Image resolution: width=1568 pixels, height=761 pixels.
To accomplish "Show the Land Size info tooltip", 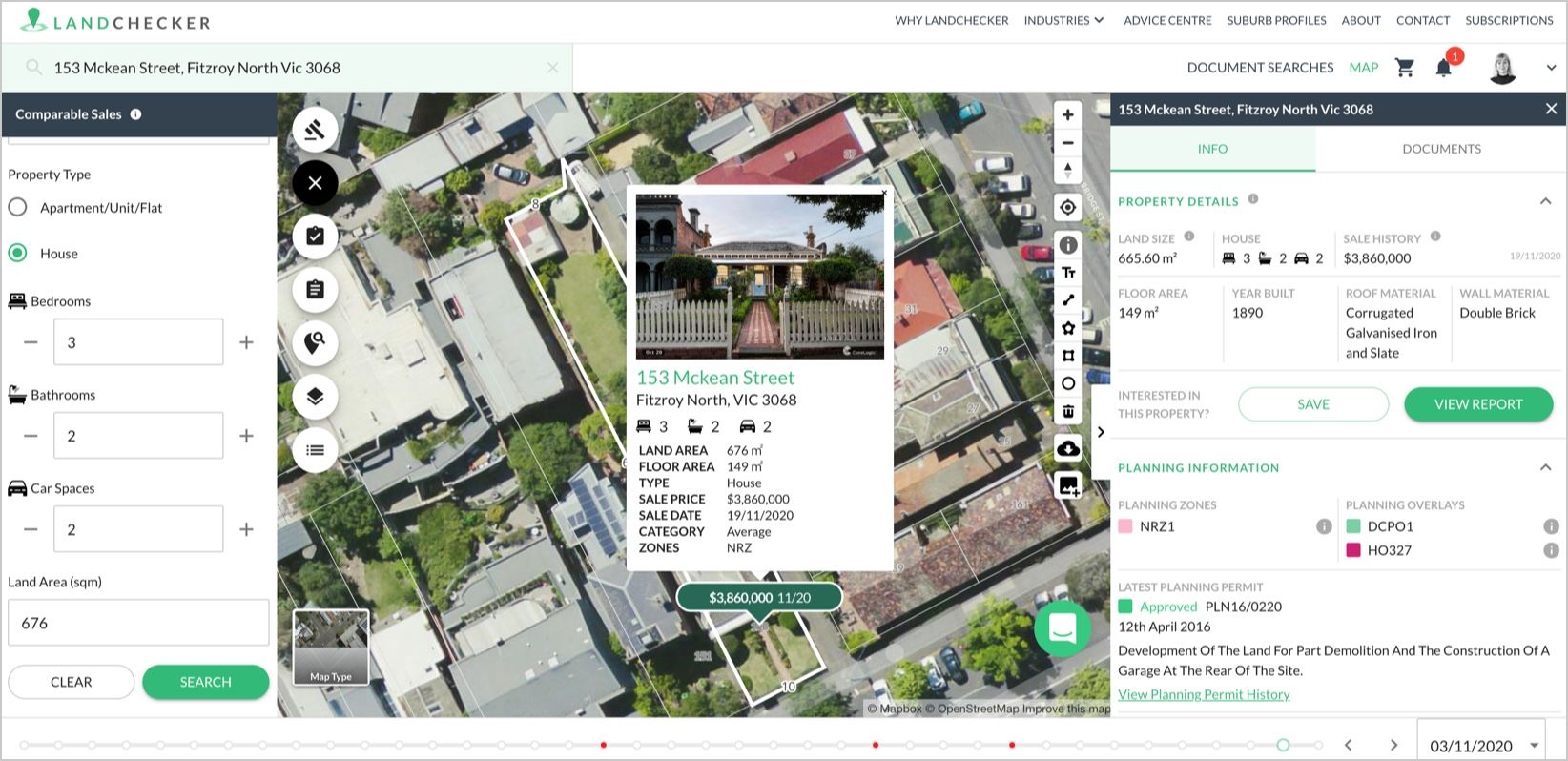I will pos(1189,237).
